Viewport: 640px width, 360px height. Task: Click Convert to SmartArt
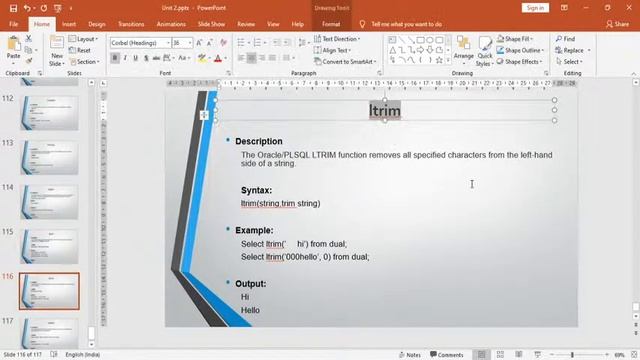point(345,62)
